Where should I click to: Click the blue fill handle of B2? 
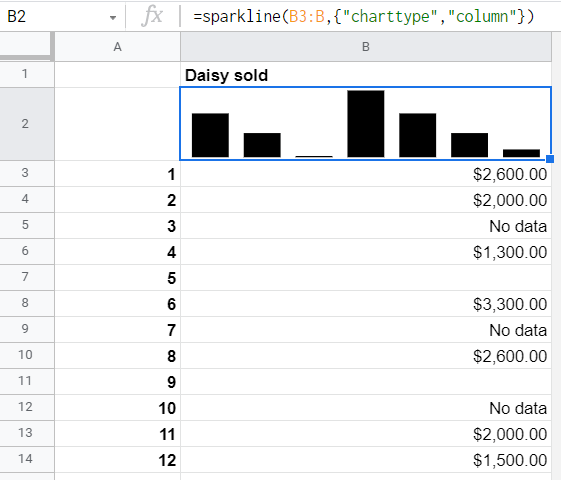[x=550, y=159]
